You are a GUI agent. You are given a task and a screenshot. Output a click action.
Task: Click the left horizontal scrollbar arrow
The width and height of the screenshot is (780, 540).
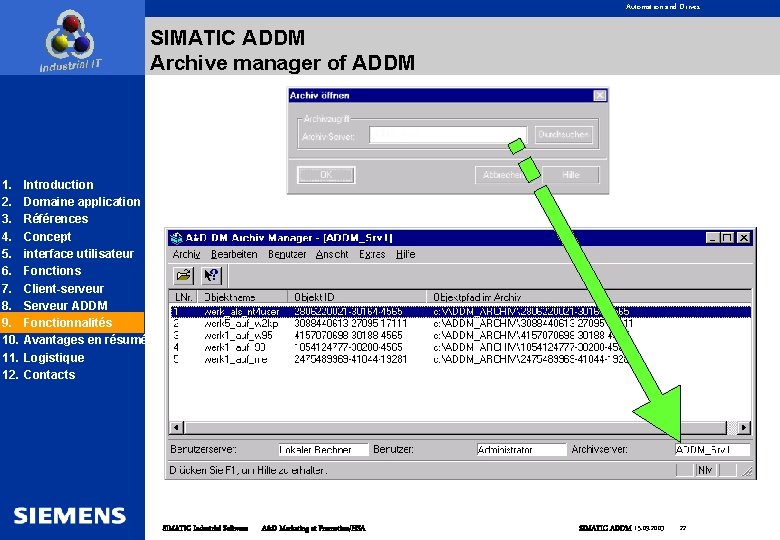[177, 428]
